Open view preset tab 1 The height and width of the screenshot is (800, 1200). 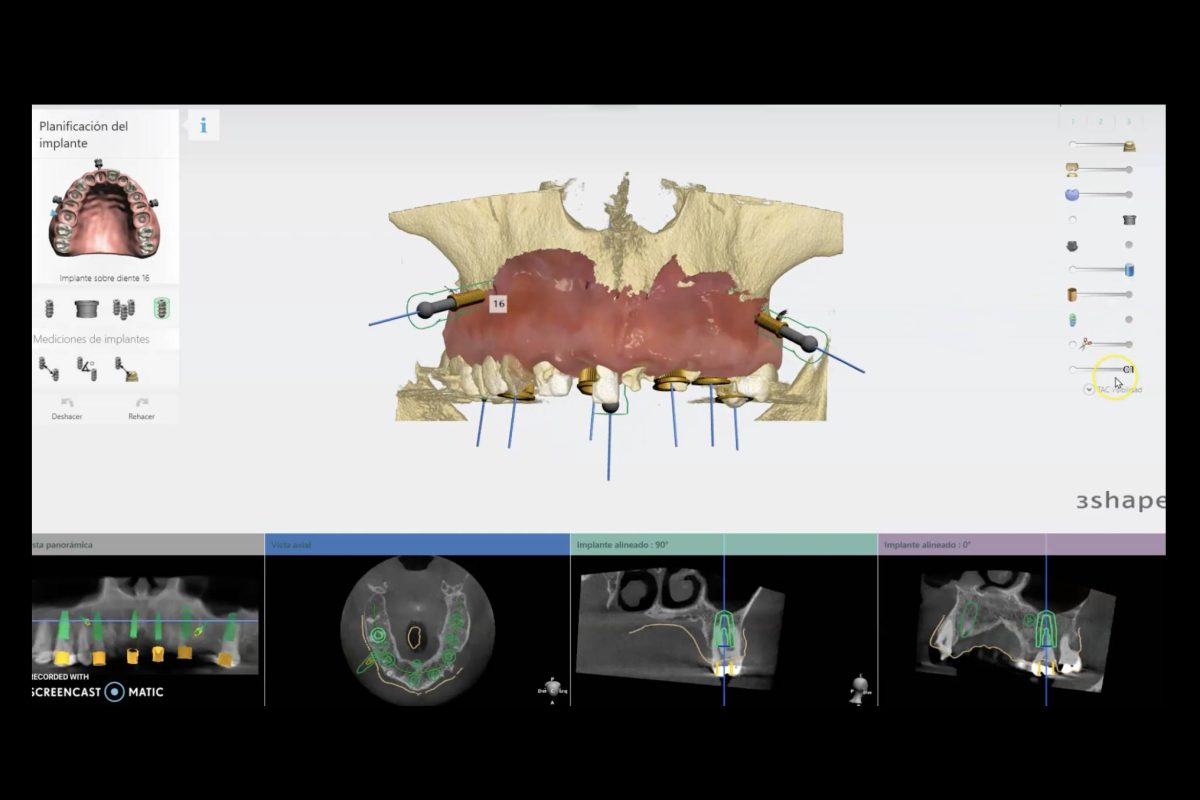click(1073, 121)
